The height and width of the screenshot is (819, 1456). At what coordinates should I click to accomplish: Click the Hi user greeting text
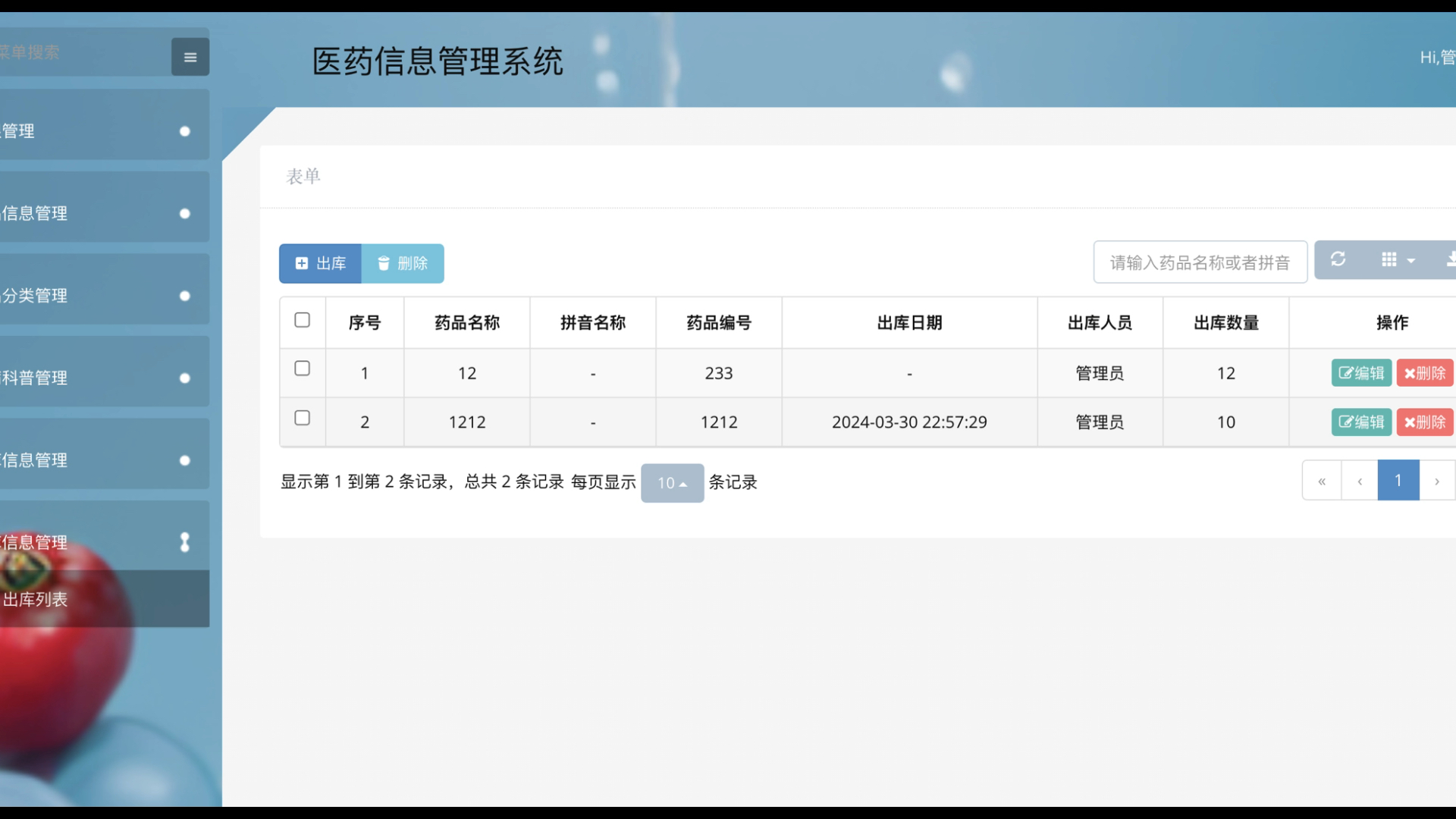[x=1438, y=57]
